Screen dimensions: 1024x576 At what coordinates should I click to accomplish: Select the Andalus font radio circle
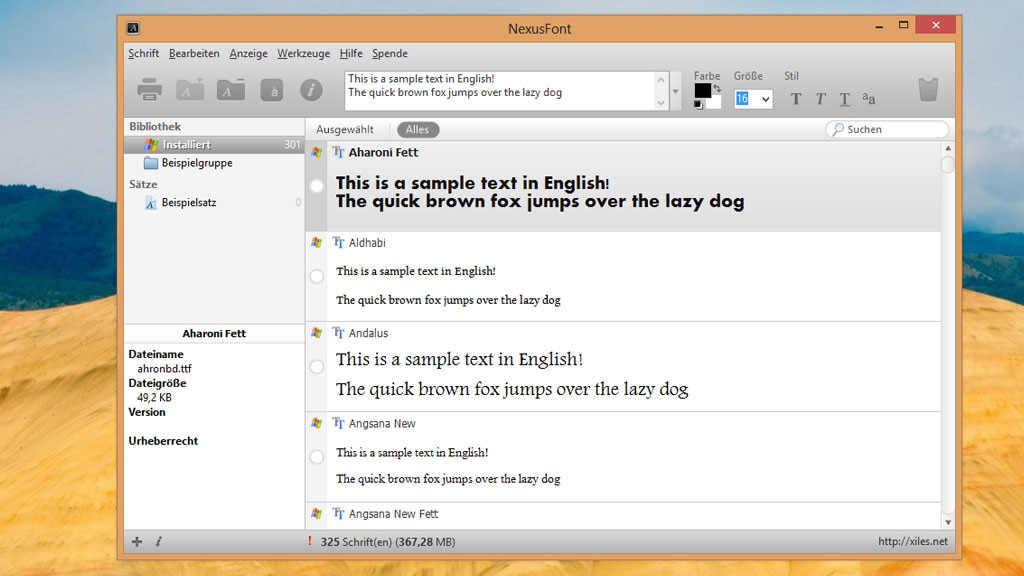[317, 367]
